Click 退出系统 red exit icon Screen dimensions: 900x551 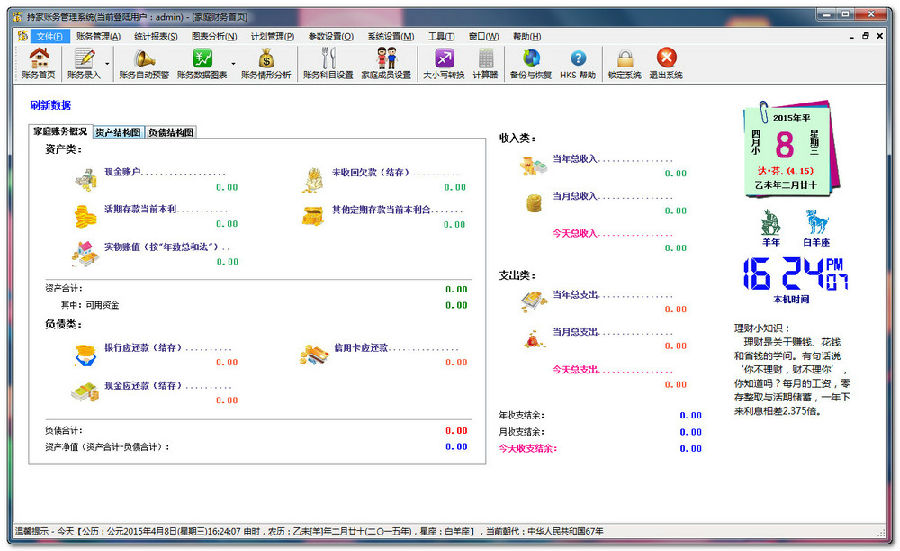pos(666,64)
